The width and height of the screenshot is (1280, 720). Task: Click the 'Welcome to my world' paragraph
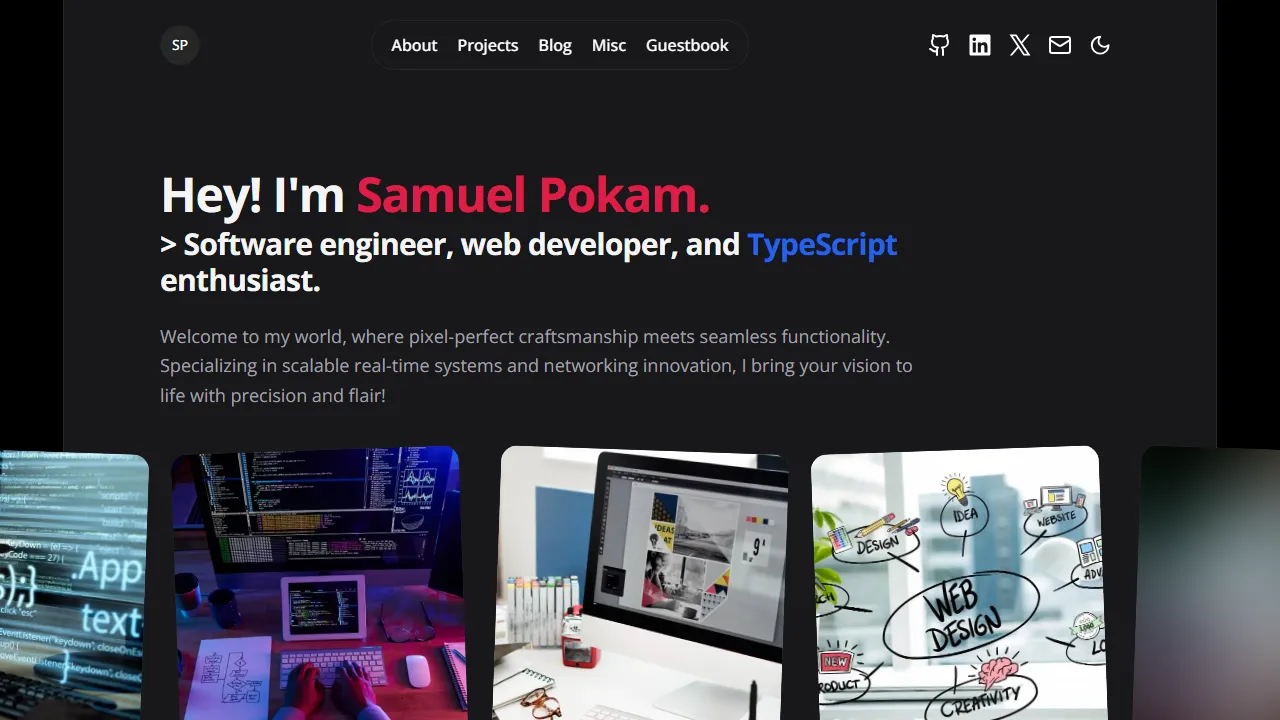pos(536,366)
